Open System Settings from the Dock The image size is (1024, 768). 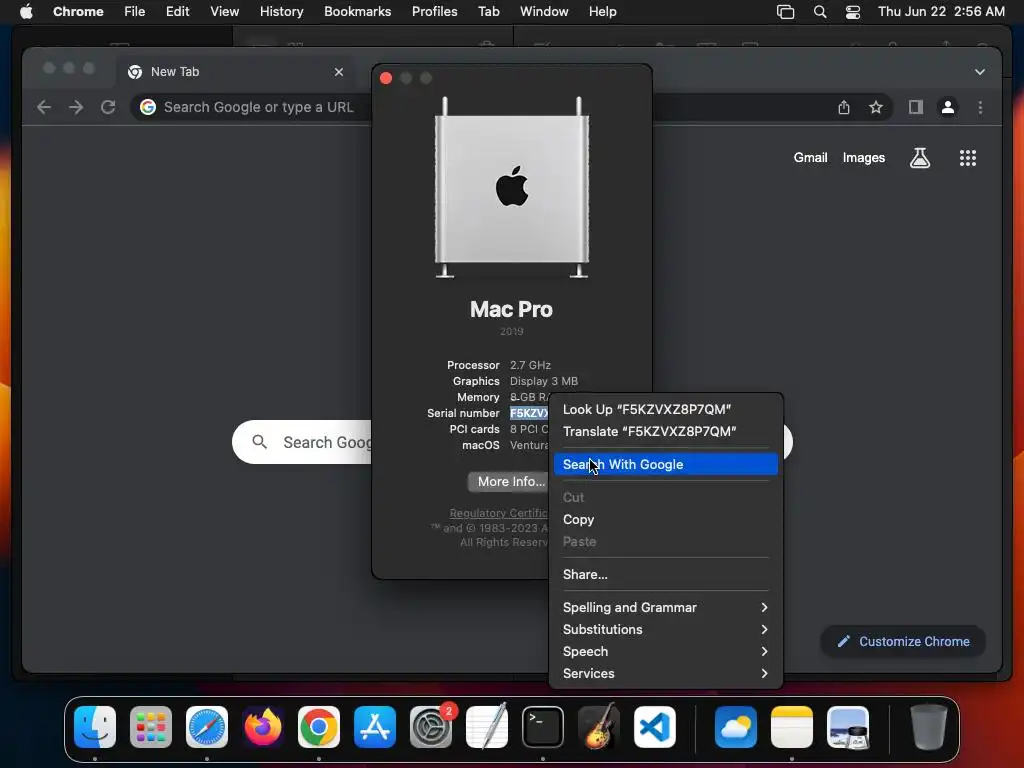point(431,727)
